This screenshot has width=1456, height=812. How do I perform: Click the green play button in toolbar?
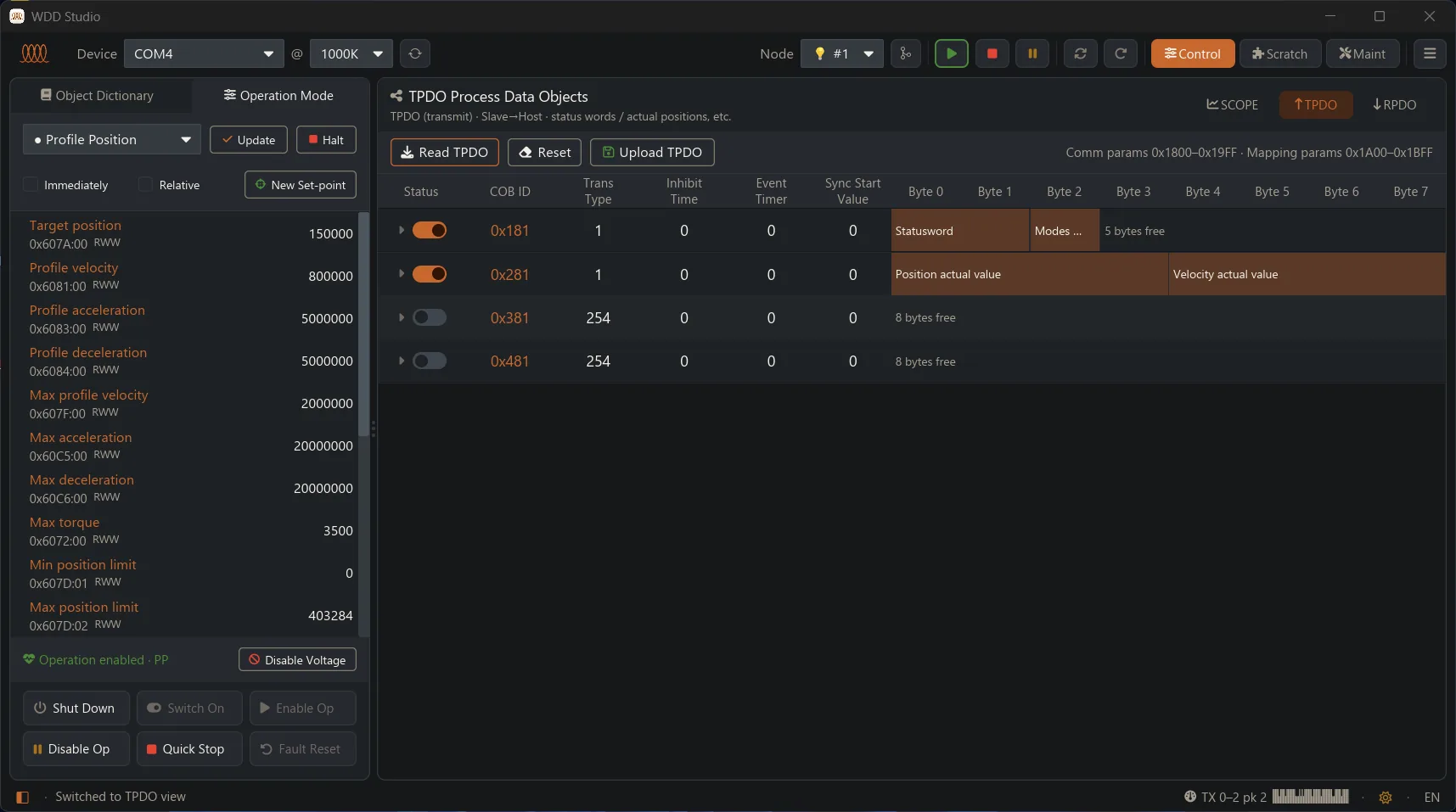[951, 53]
